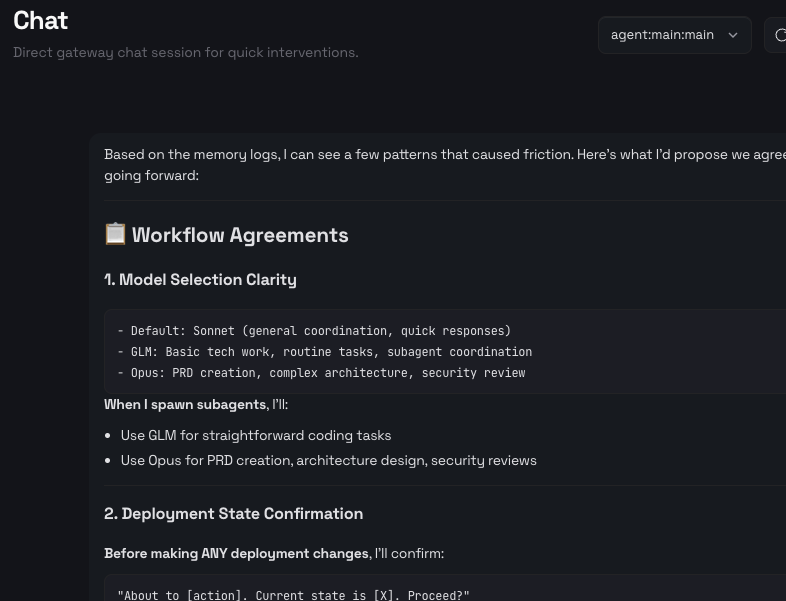Click '1. Model Selection Clarity' heading
The image size is (786, 601).
(201, 280)
